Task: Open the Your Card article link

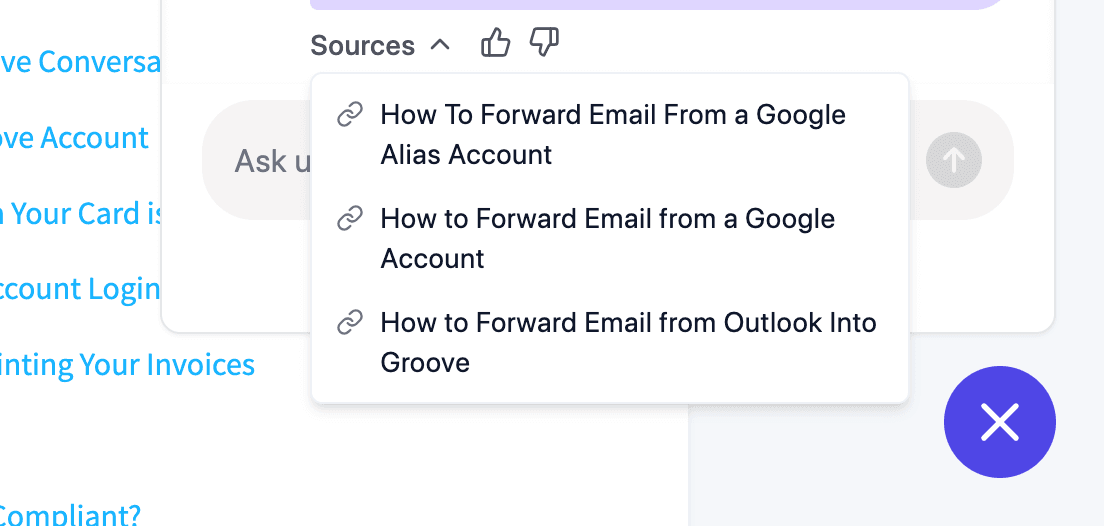Action: (80, 213)
